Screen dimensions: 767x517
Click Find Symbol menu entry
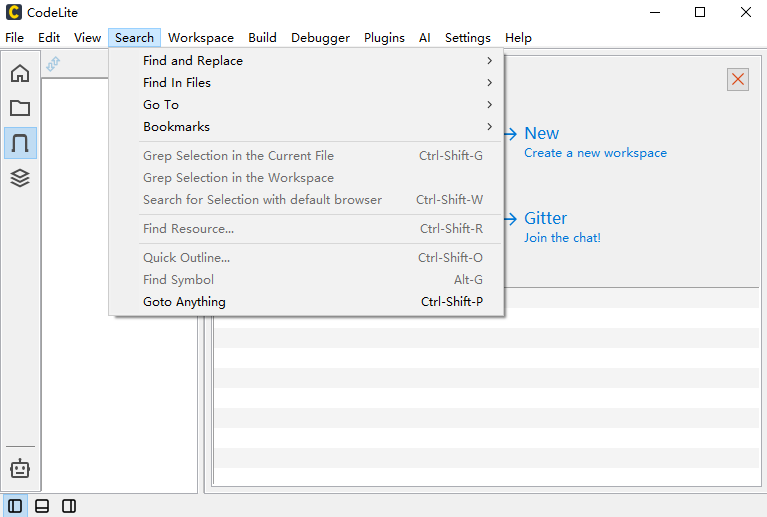[x=307, y=280]
